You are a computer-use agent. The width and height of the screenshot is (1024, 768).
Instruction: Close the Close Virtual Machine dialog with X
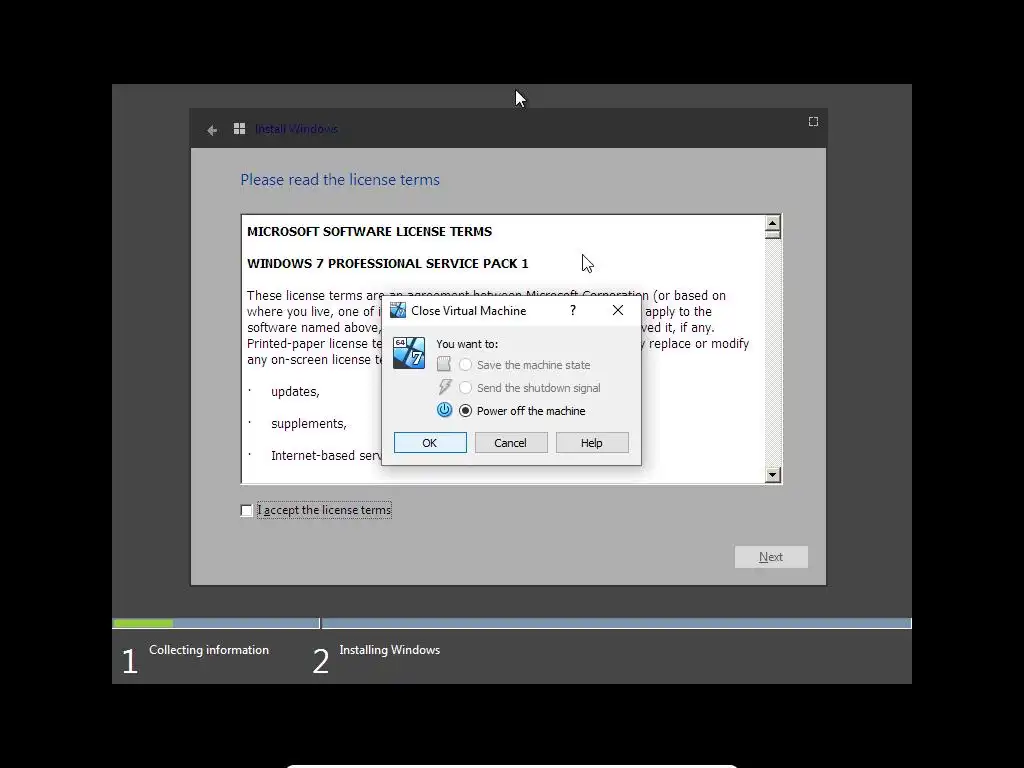(618, 310)
